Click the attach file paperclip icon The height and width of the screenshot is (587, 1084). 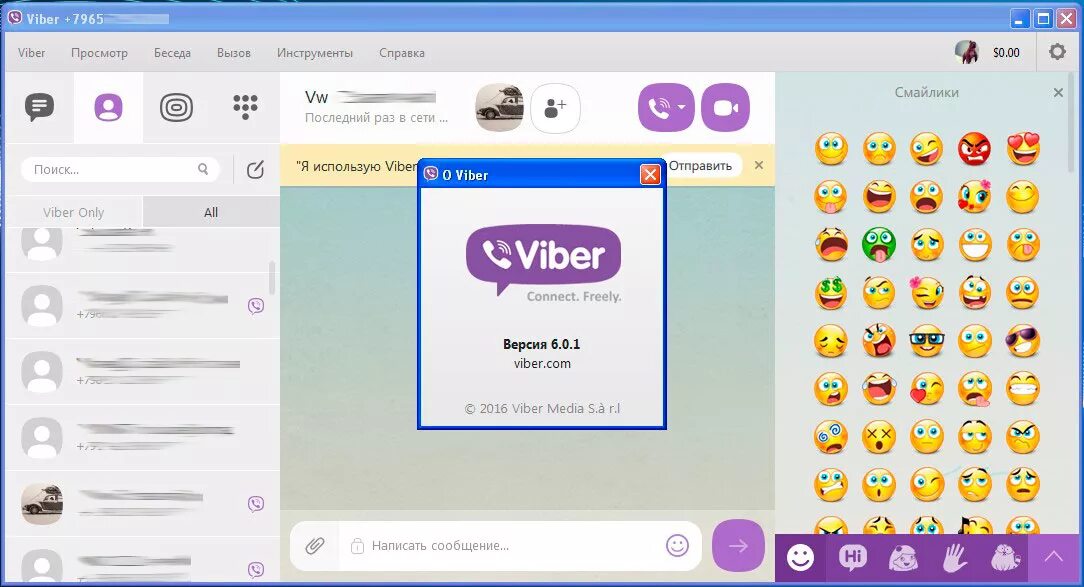point(315,546)
